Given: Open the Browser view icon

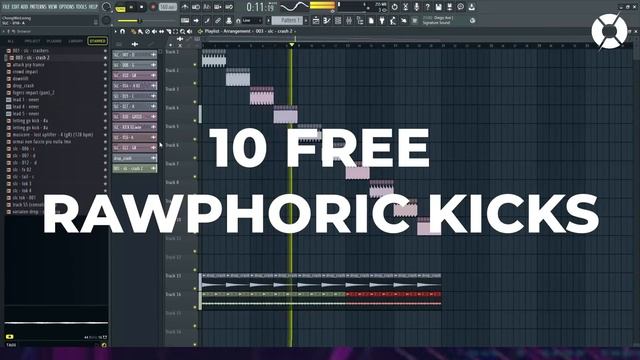Looking at the screenshot, I should (x=360, y=20).
